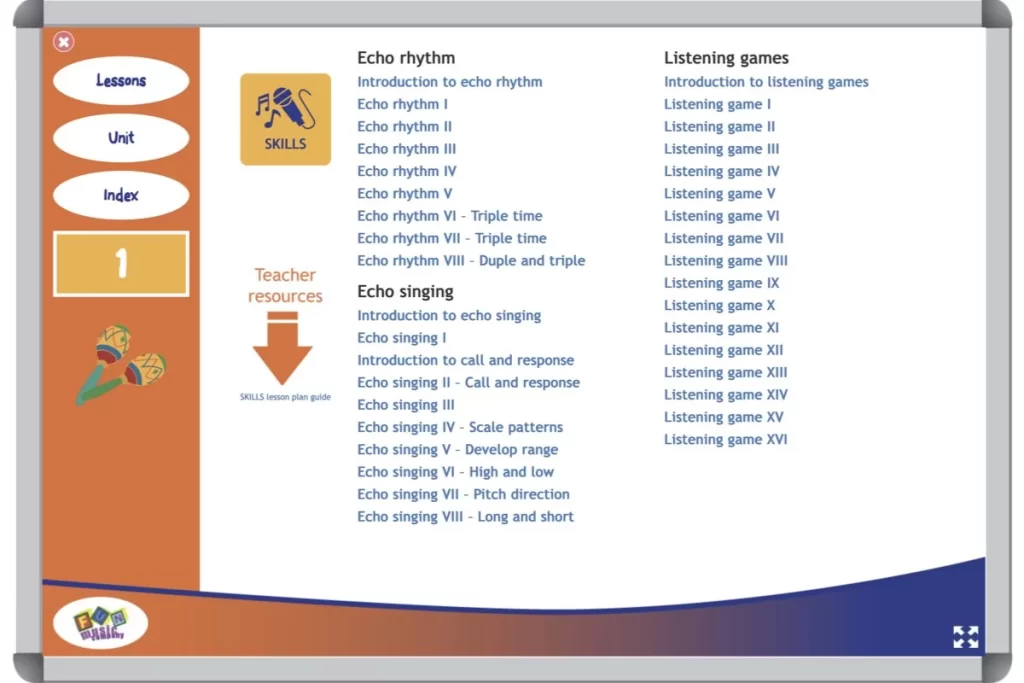Open Listening game XVI
Screen dimensions: 1024x683
click(725, 439)
